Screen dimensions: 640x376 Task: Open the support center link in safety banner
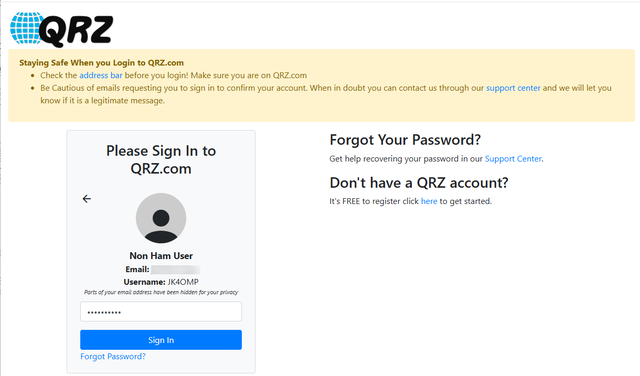(x=513, y=88)
